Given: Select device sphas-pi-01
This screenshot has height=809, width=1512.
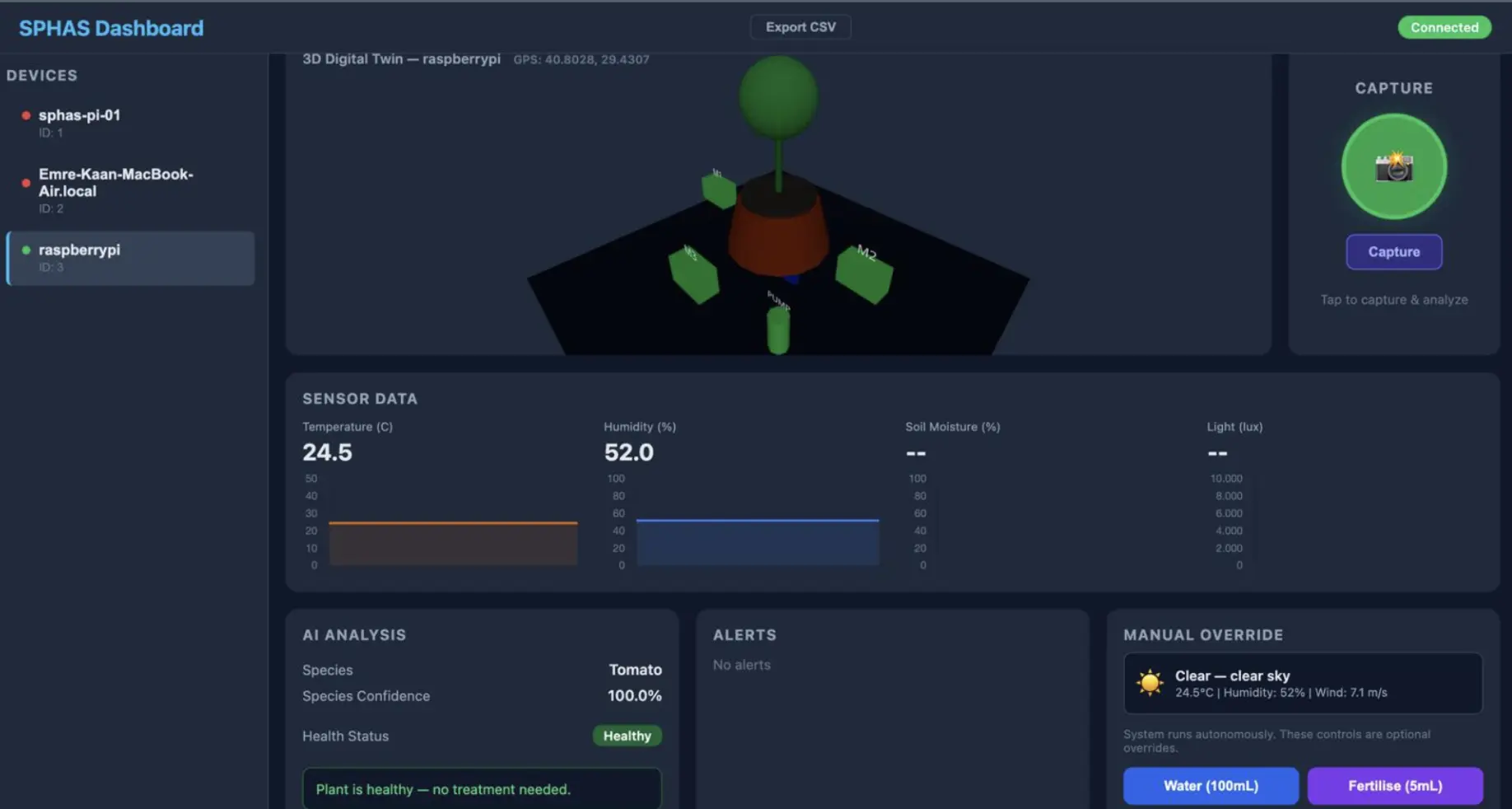Looking at the screenshot, I should coord(130,122).
